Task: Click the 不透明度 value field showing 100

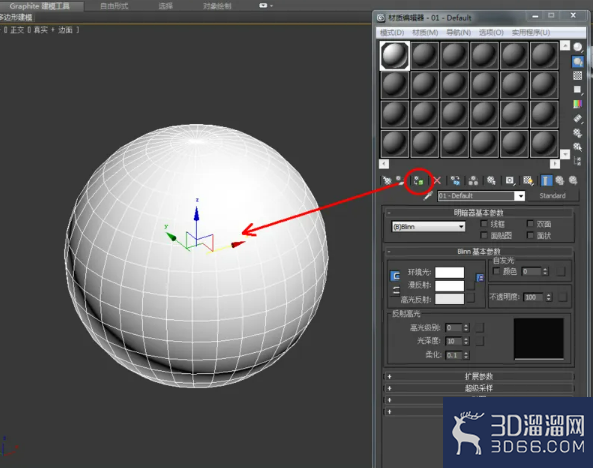Action: [x=534, y=297]
